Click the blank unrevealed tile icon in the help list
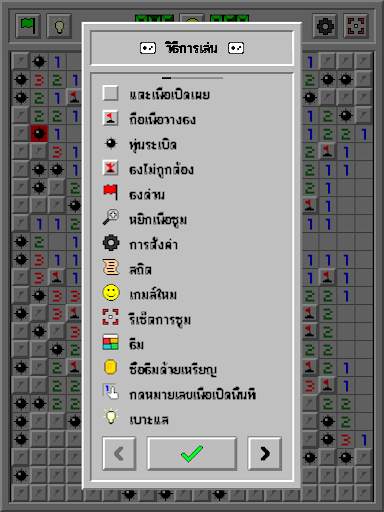This screenshot has height=512, width=384. pyautogui.click(x=110, y=93)
